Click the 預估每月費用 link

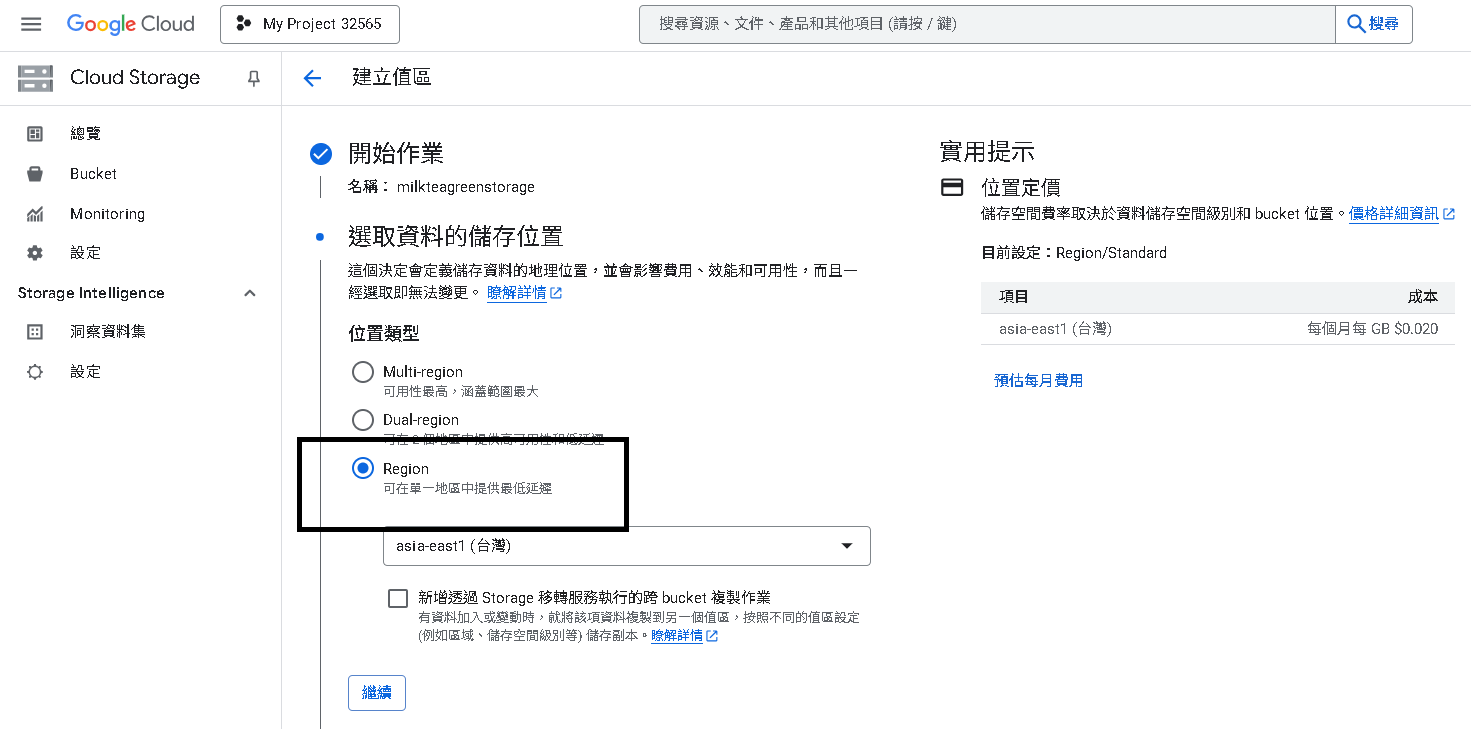pyautogui.click(x=1038, y=380)
